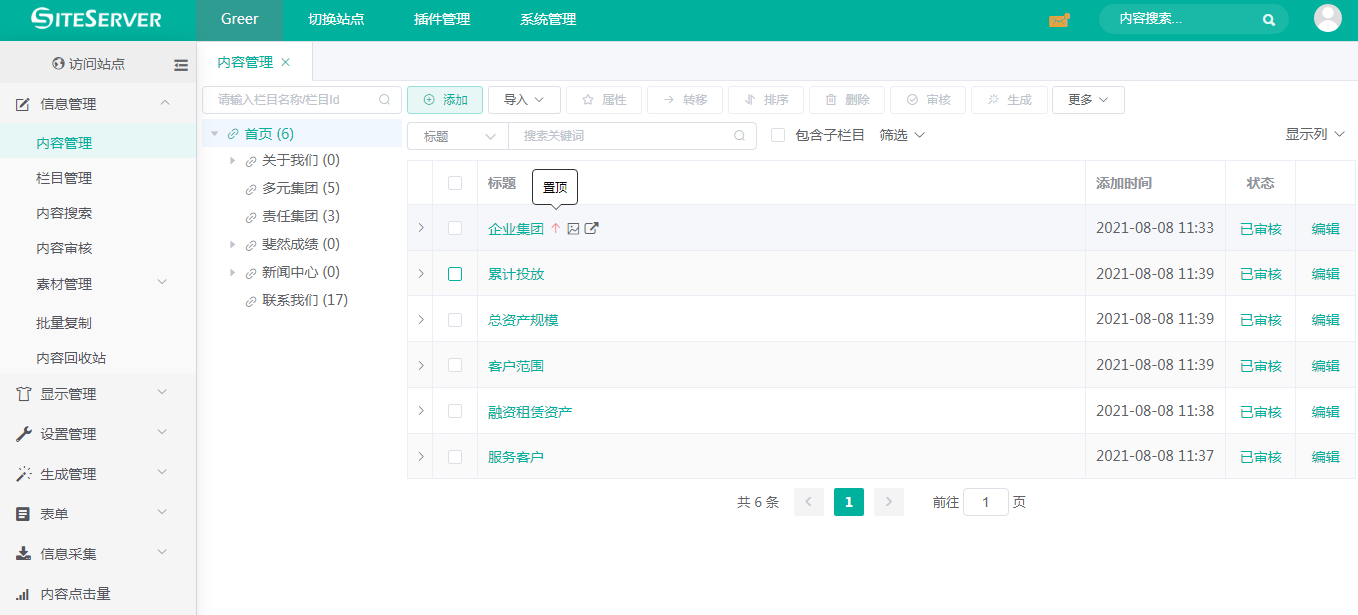Close the 内容管理 tab
1358x615 pixels.
[x=285, y=62]
